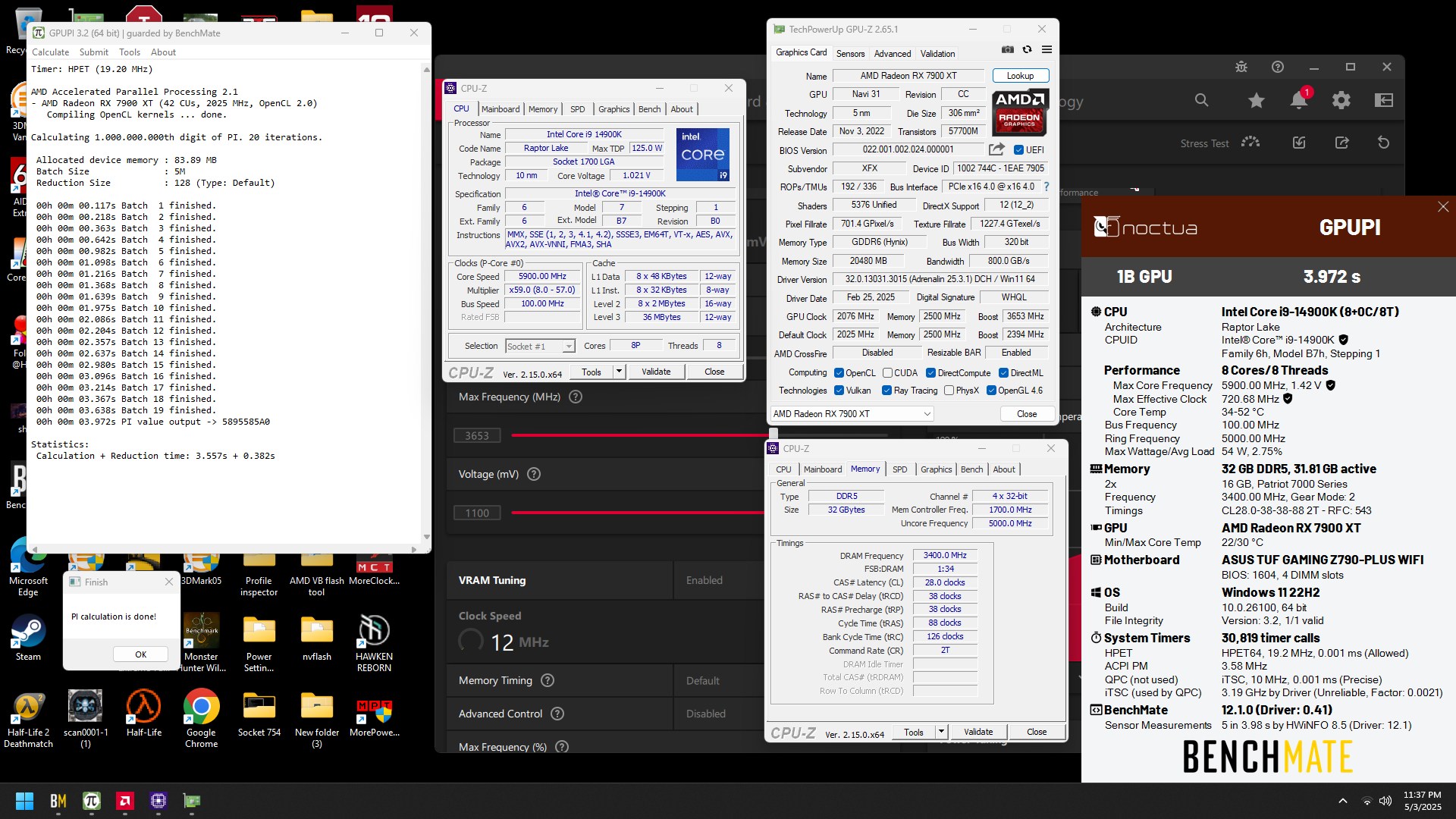1456x819 pixels.
Task: Click the Bus Interface question mark in GPU-Z
Action: tap(1046, 187)
